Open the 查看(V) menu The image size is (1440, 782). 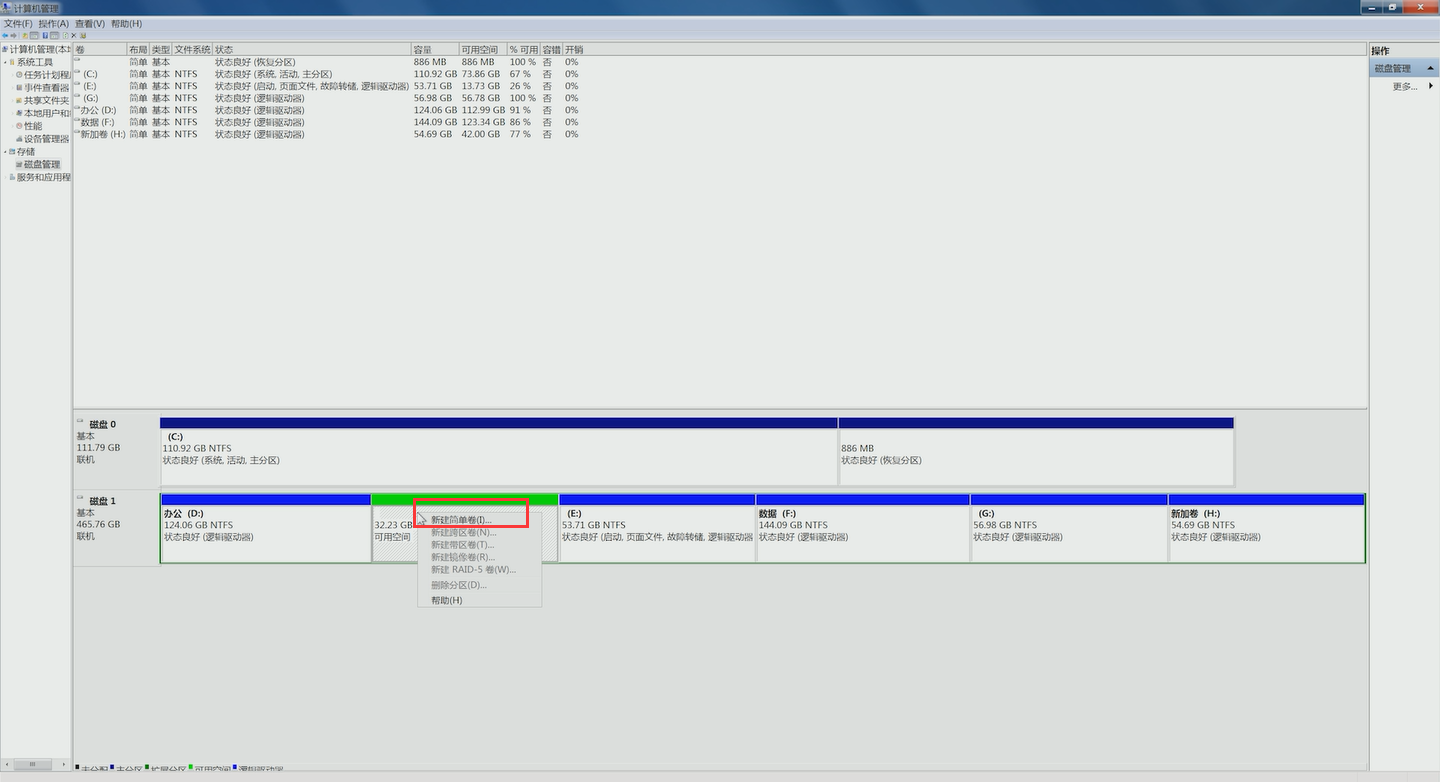tap(90, 23)
